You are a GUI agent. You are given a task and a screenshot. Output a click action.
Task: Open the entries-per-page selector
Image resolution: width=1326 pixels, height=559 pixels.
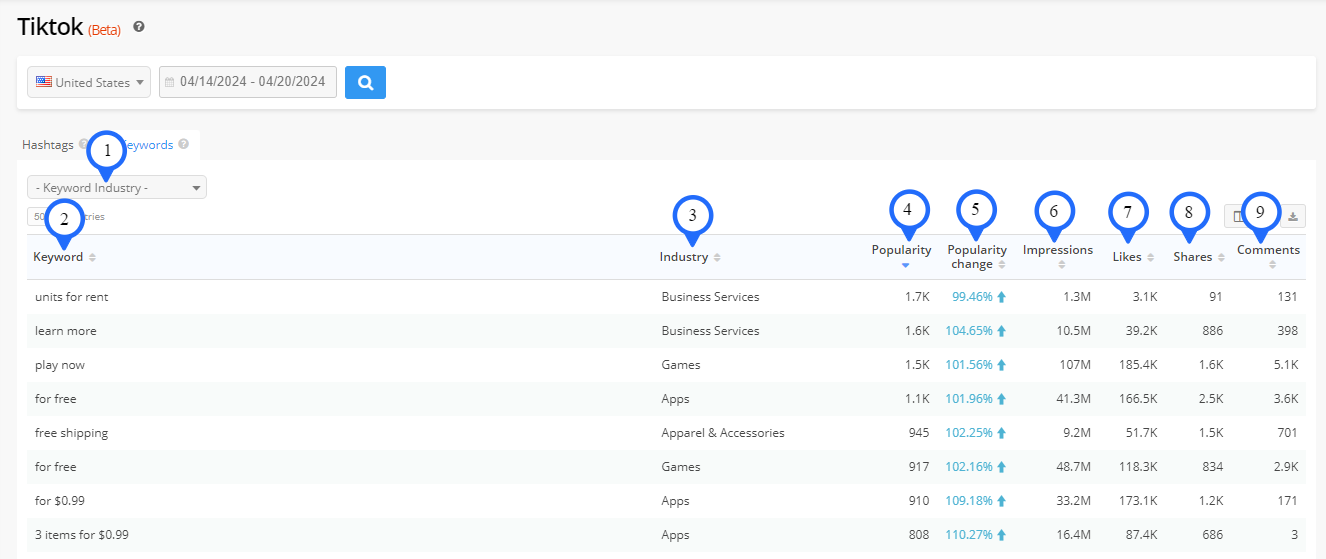tap(40, 216)
